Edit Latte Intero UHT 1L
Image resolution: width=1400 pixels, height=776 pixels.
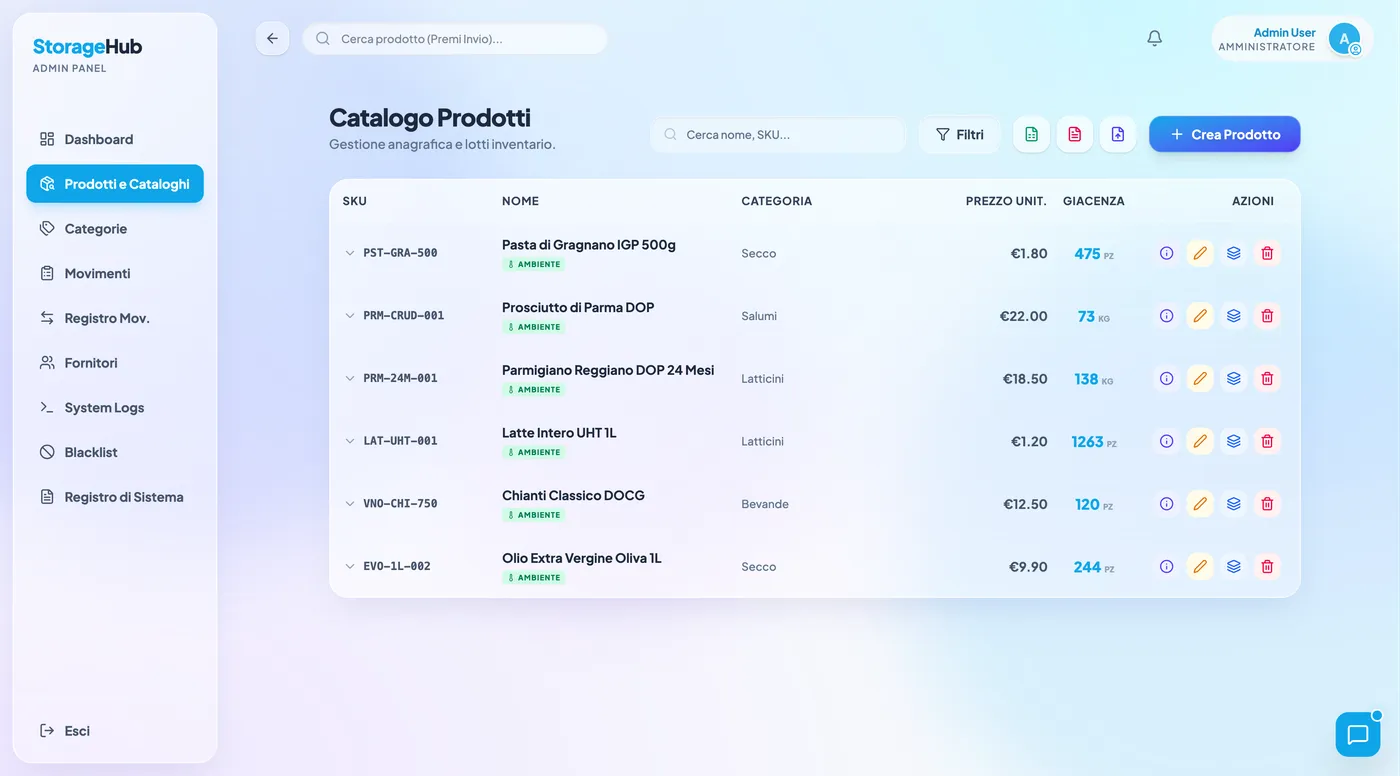click(1200, 441)
